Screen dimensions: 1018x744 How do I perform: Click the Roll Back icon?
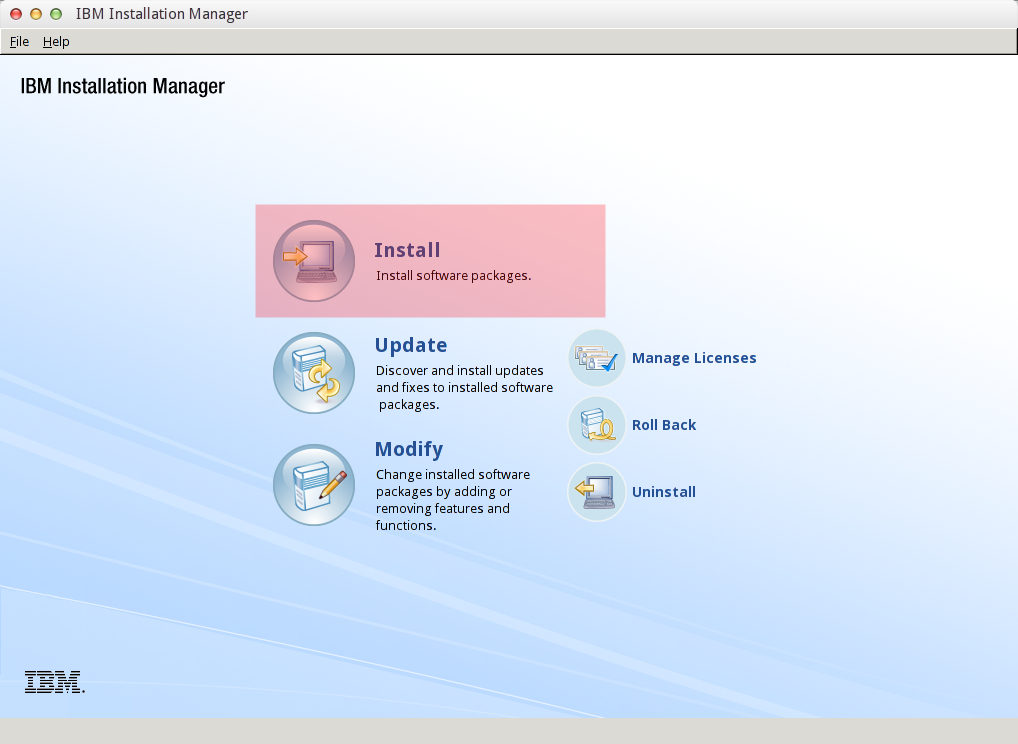point(597,425)
